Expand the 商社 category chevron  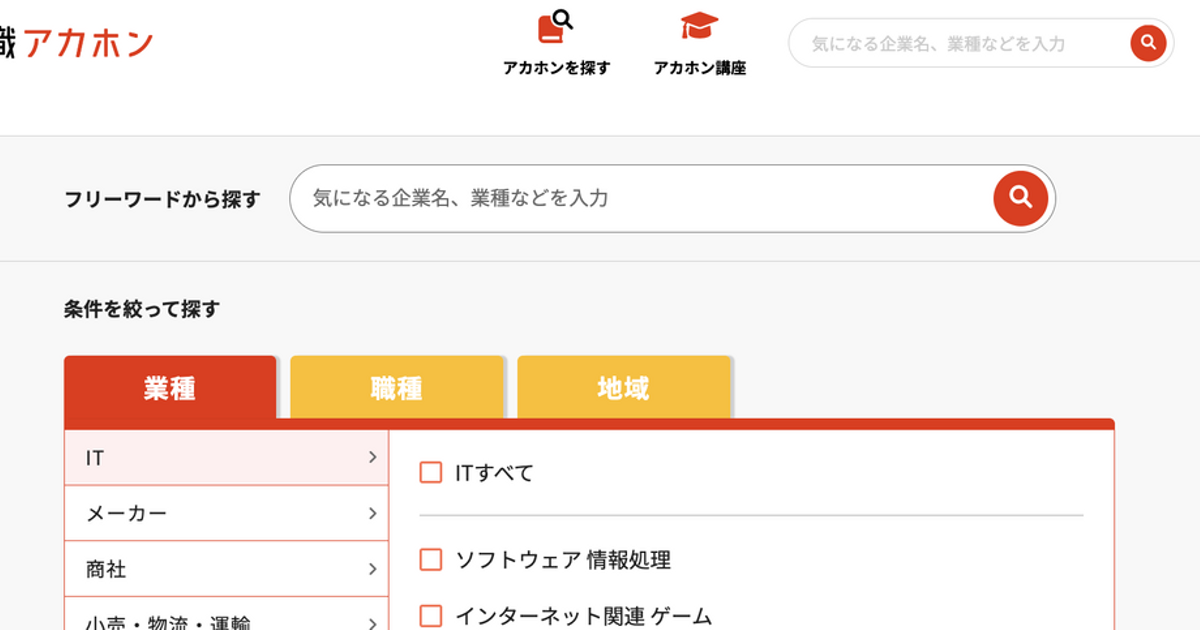tap(372, 569)
